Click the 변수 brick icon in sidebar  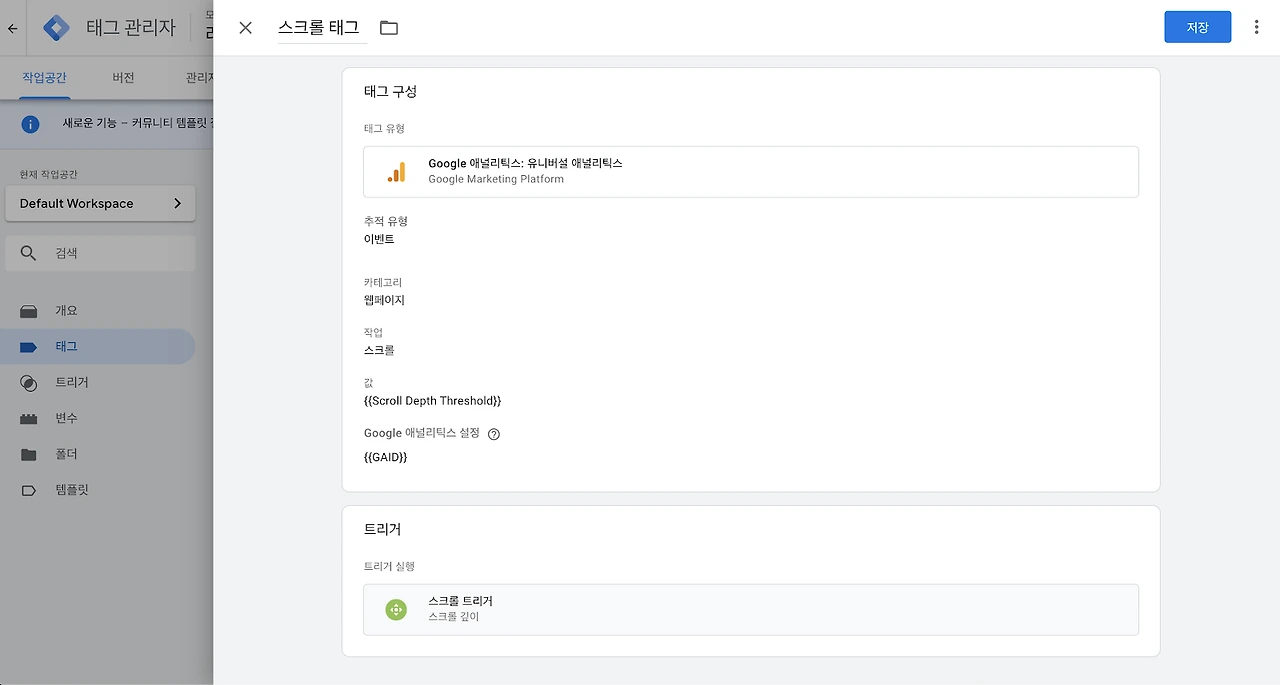[x=29, y=419]
